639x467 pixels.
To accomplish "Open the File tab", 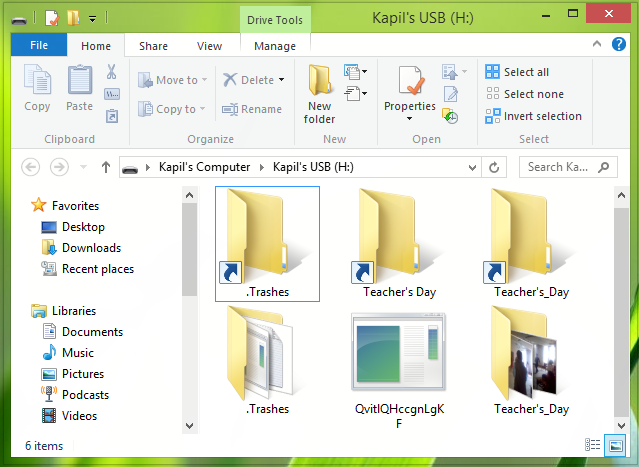I will click(39, 45).
